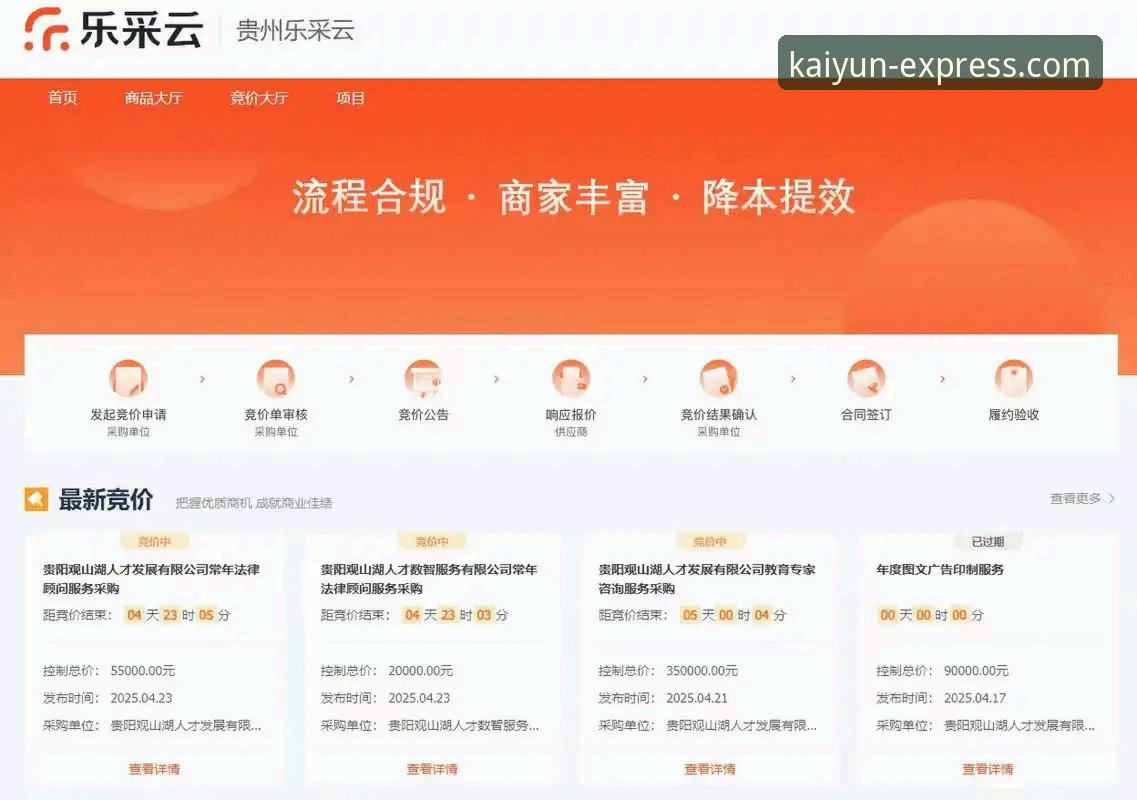This screenshot has height=800, width=1137.
Task: Open the 履约验收 acceptance step icon
Action: pyautogui.click(x=1013, y=380)
